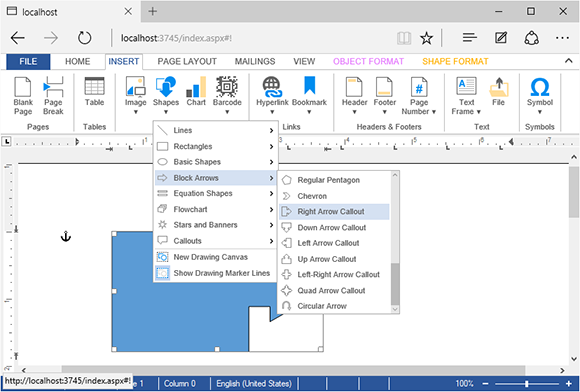
Task: Click the anchor marker in document
Action: pyautogui.click(x=65, y=236)
